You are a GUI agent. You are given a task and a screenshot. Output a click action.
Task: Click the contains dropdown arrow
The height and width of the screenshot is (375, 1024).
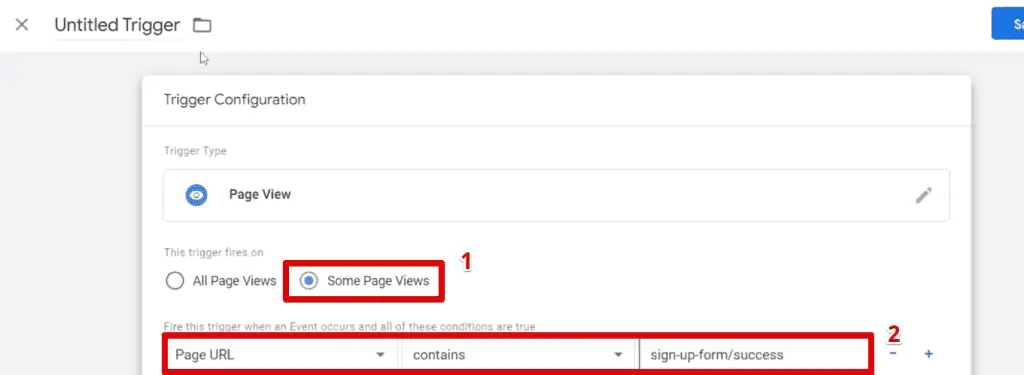[617, 355]
